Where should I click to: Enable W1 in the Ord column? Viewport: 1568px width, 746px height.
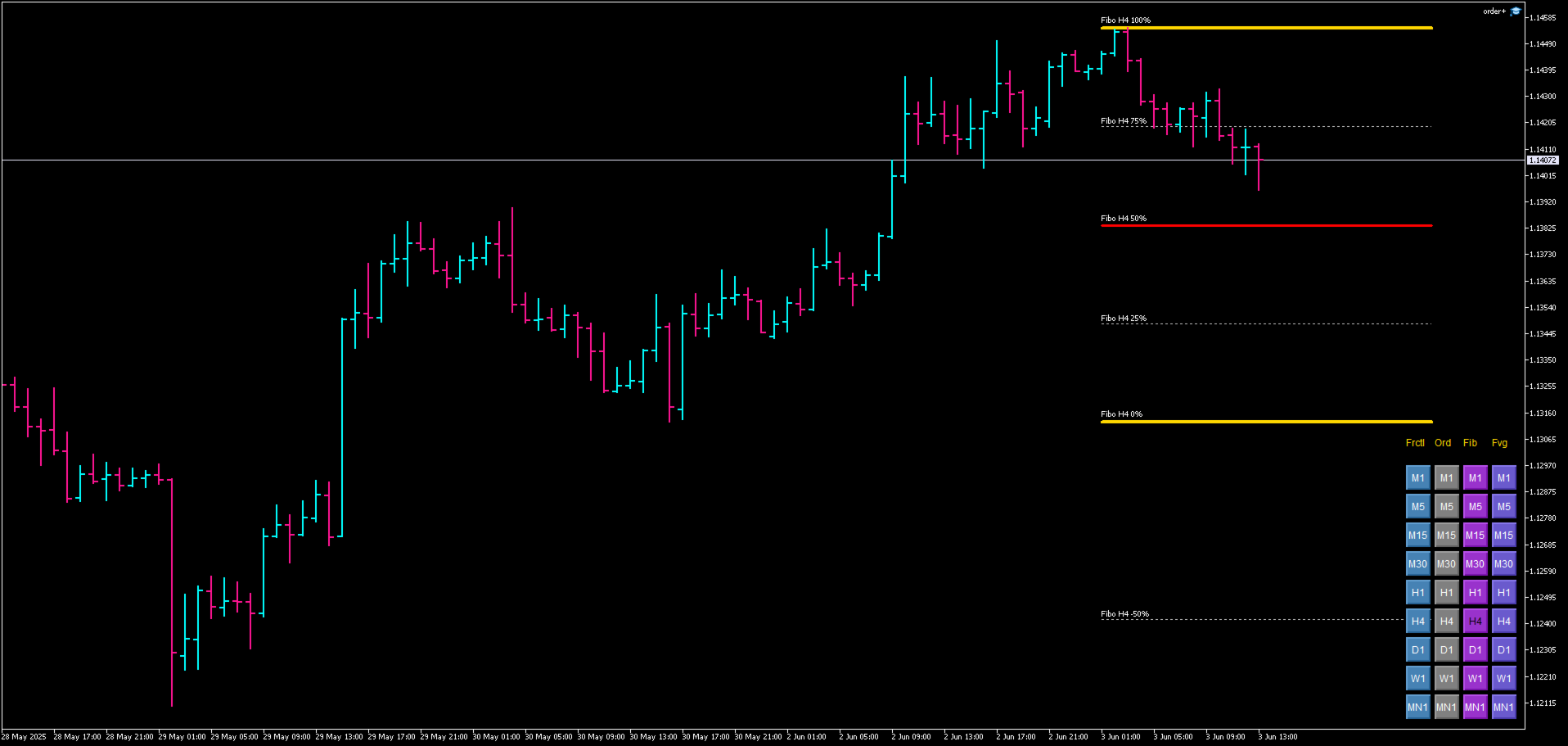click(x=1446, y=679)
